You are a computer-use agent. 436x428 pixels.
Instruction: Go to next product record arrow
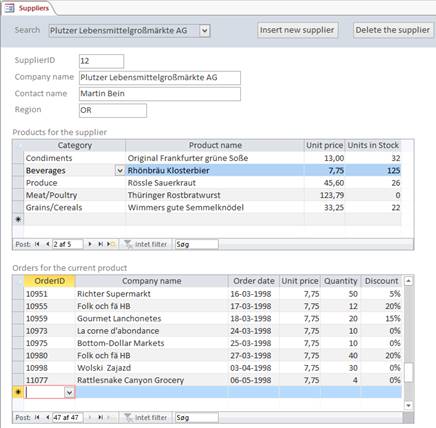point(90,244)
